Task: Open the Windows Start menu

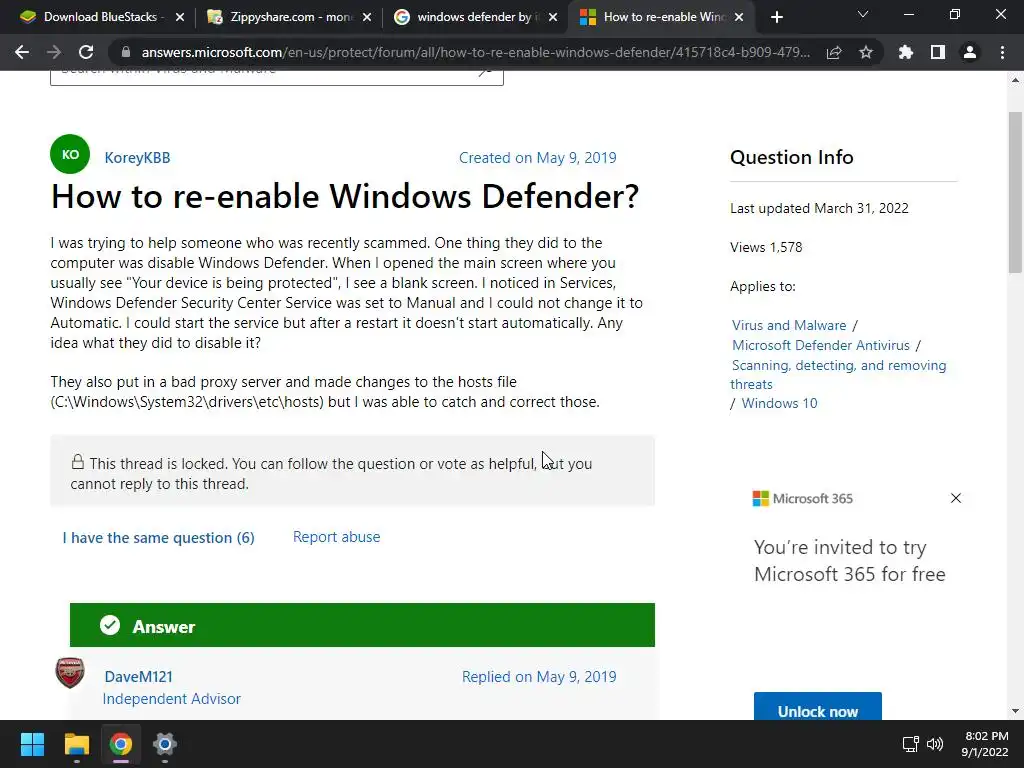Action: pos(32,744)
